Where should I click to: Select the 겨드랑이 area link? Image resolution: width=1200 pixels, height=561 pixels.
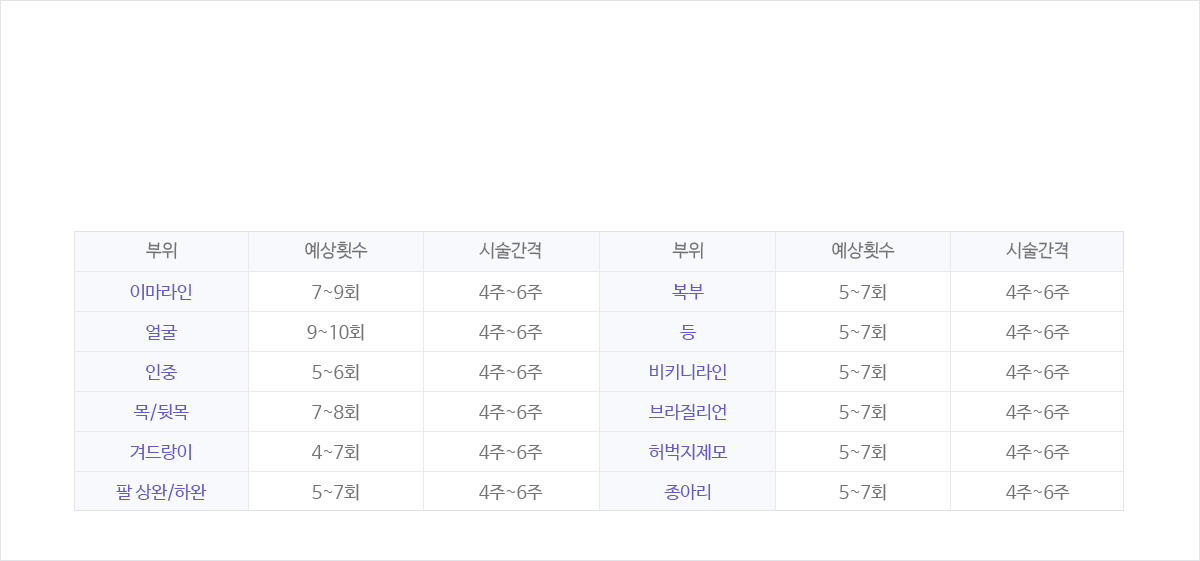tap(161, 452)
